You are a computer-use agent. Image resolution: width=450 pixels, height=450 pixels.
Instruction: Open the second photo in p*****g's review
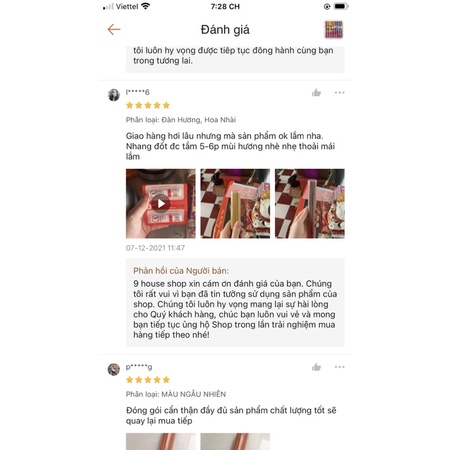[235, 441]
